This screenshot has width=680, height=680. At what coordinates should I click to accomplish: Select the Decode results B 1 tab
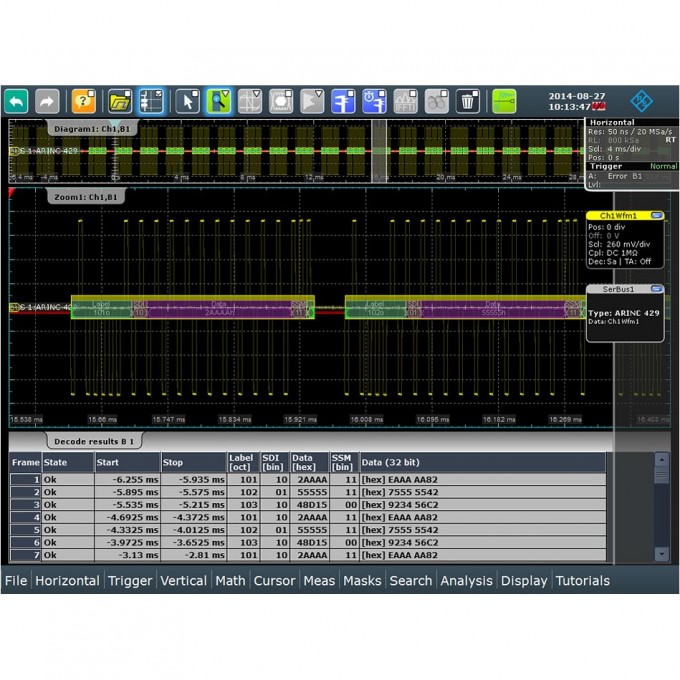coord(94,441)
